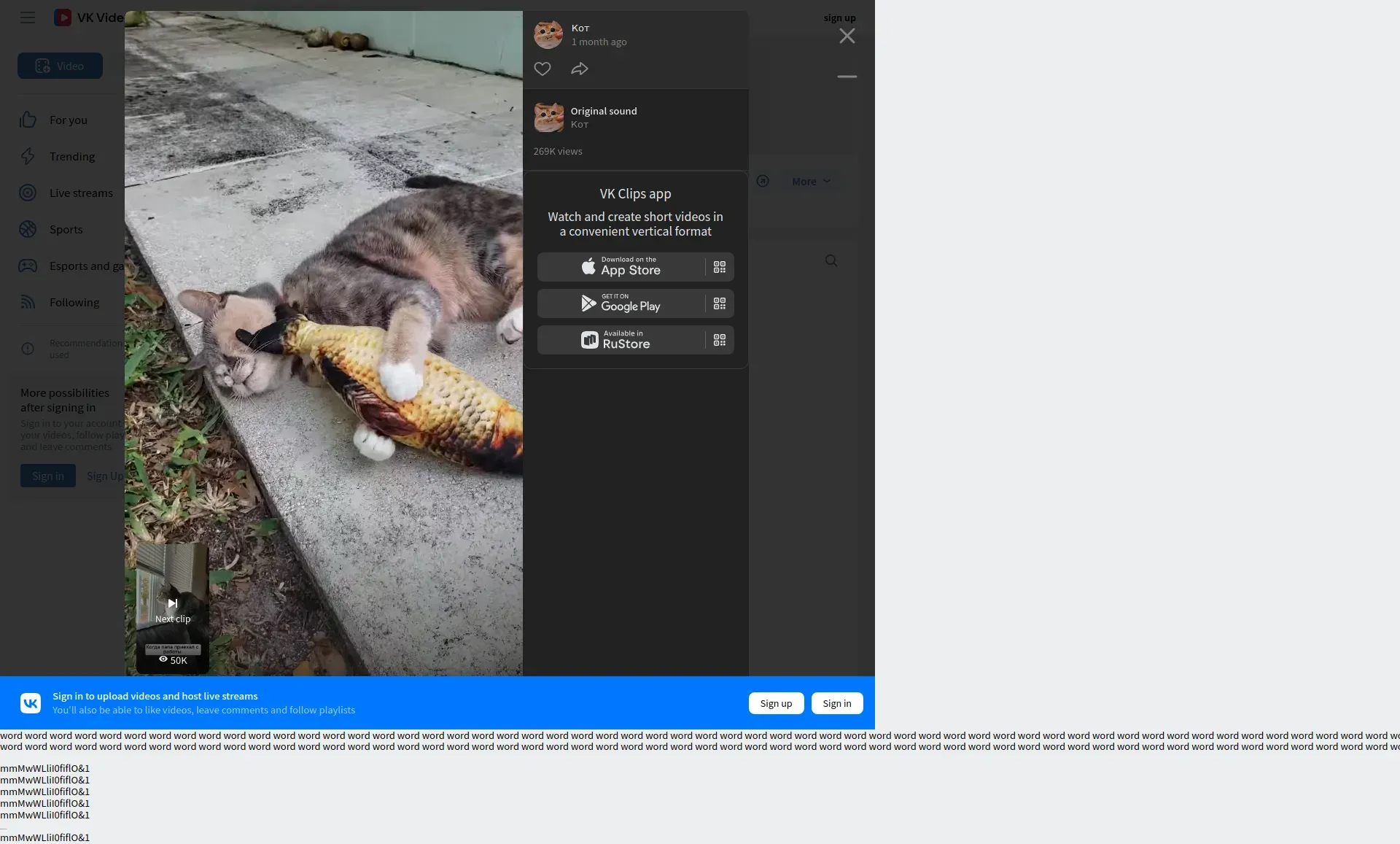Open the hamburger menu icon
Screen dimensions: 1400x844
[28, 18]
